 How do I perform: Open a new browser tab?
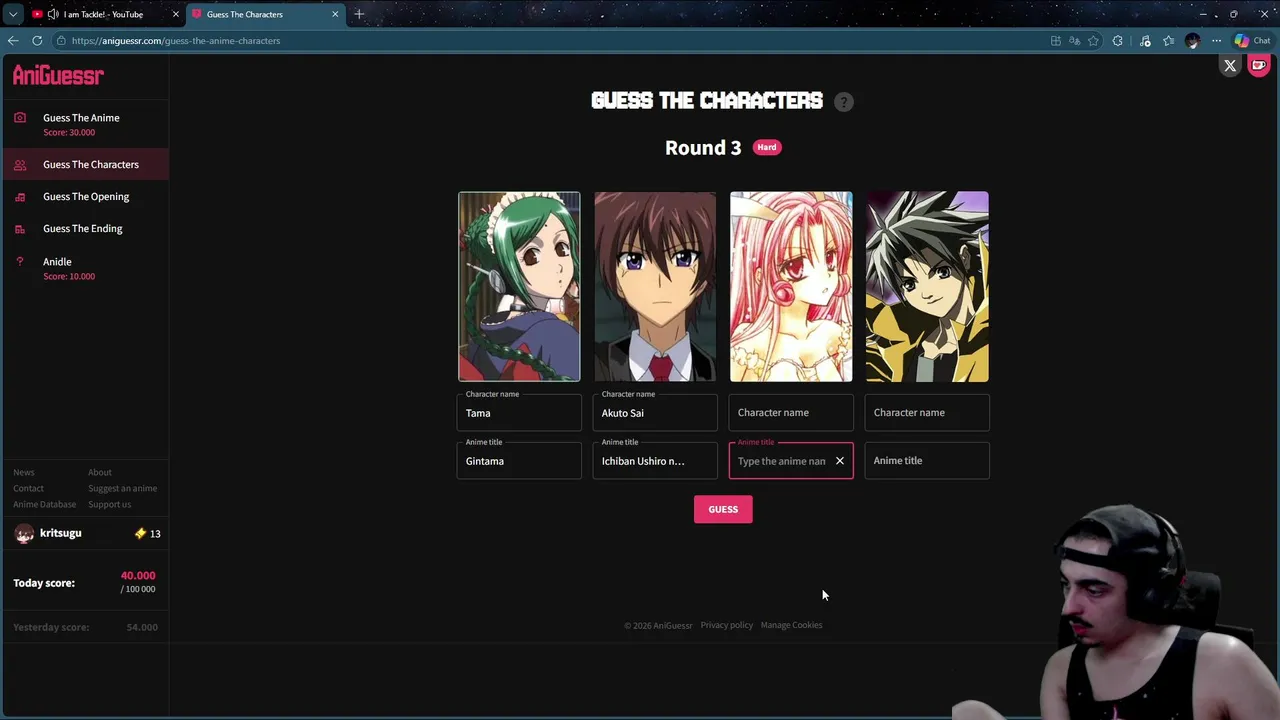pos(359,15)
